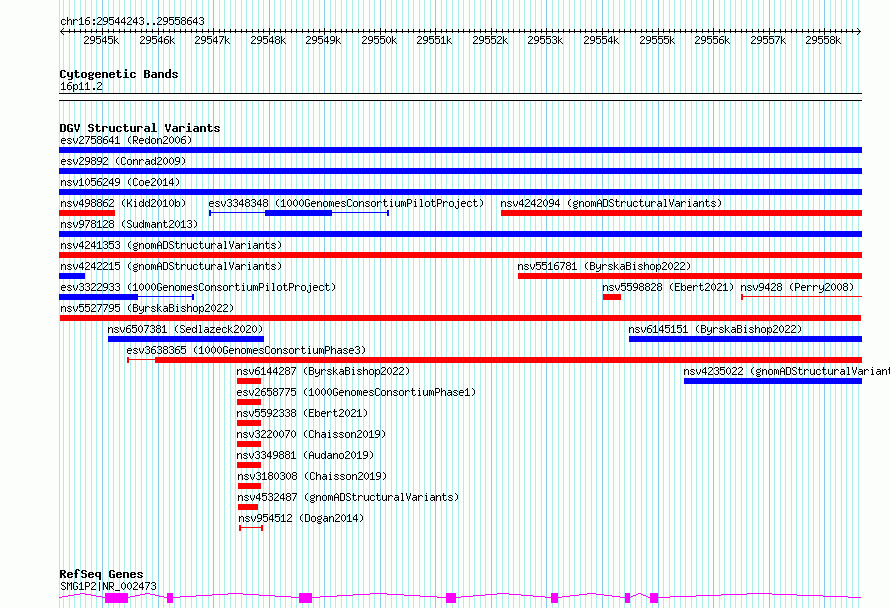Select the esv3638365 1000GenomesConsortiumPhase3 label
Image resolution: width=890 pixels, height=608 pixels.
(x=246, y=350)
